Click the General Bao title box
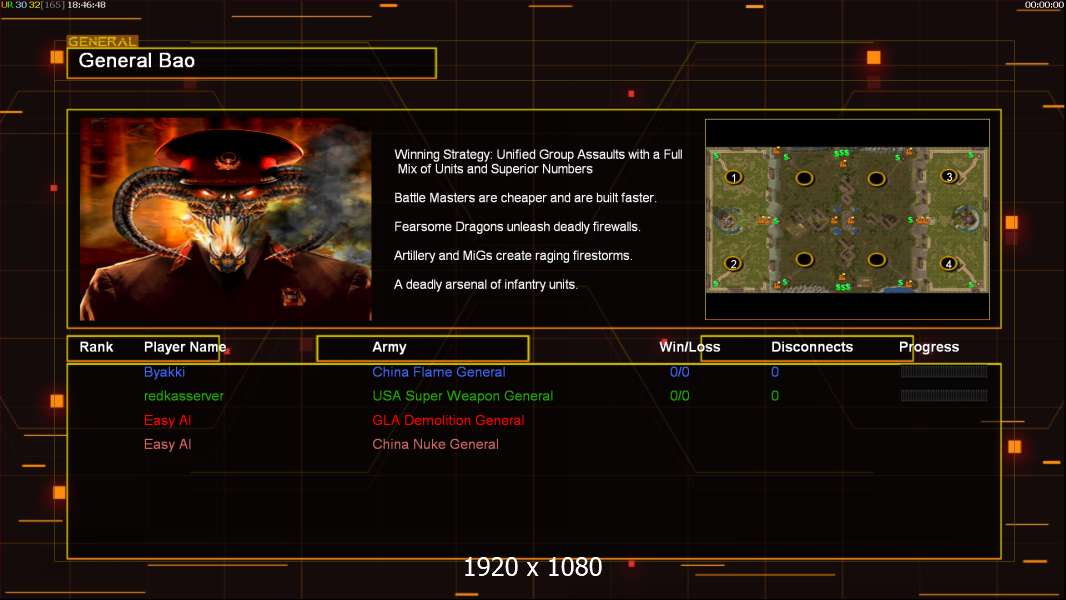This screenshot has width=1066, height=600. click(x=252, y=63)
